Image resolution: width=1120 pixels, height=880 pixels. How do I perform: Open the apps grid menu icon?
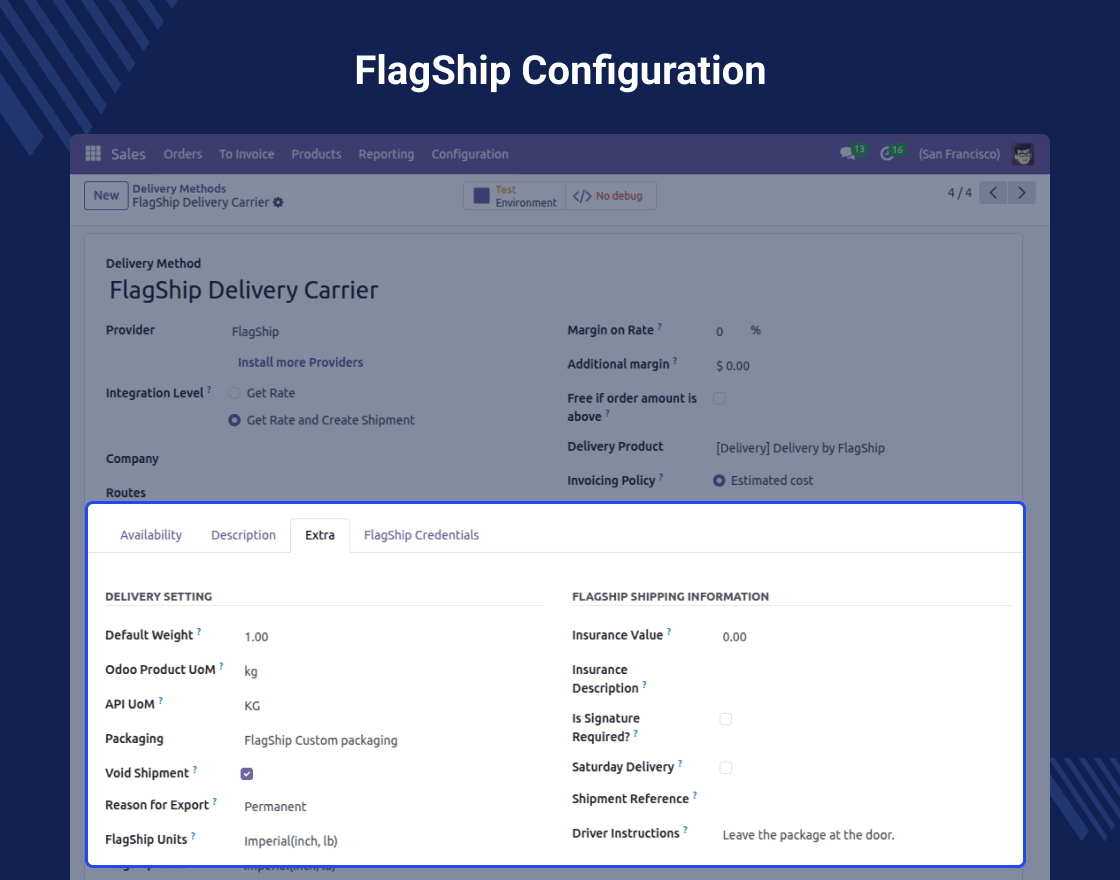(x=93, y=154)
